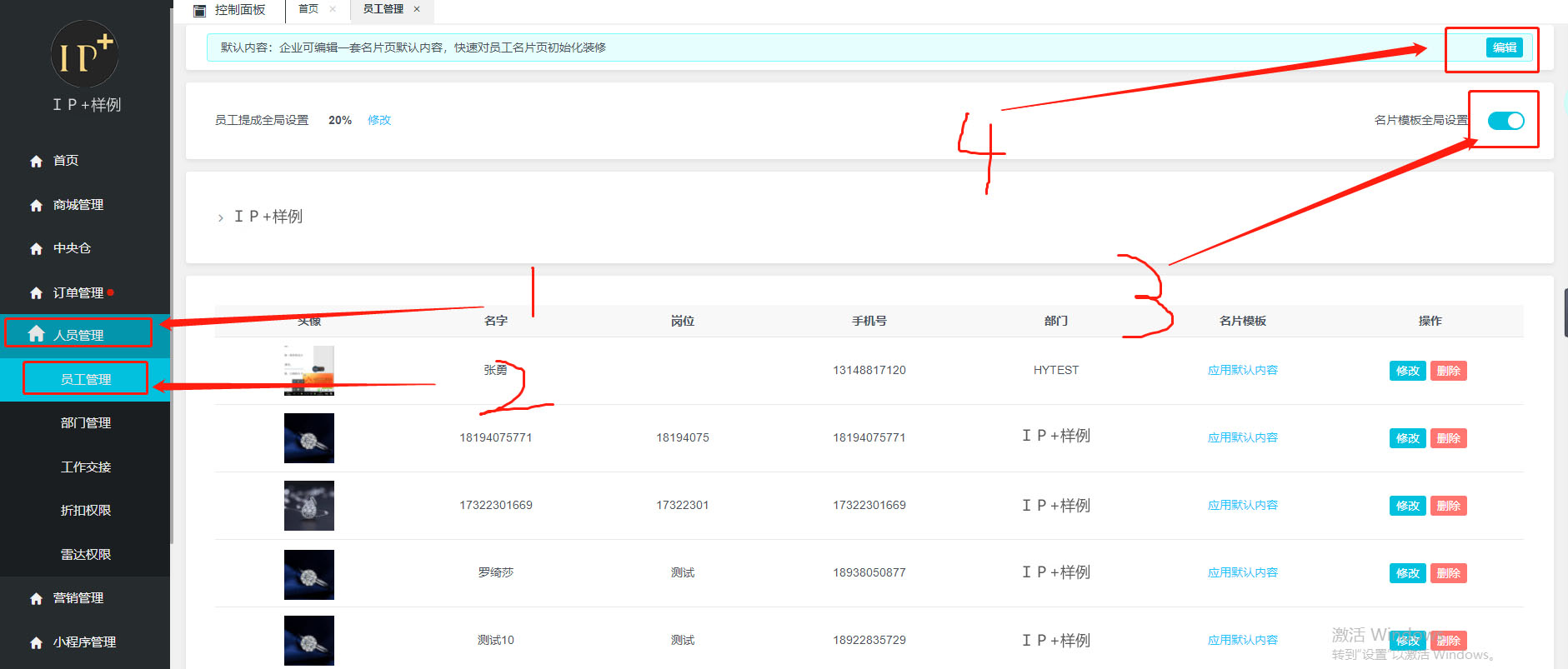Click 应用默认内容 for employee 罗绮莎
The width and height of the screenshot is (1568, 669).
(1242, 572)
